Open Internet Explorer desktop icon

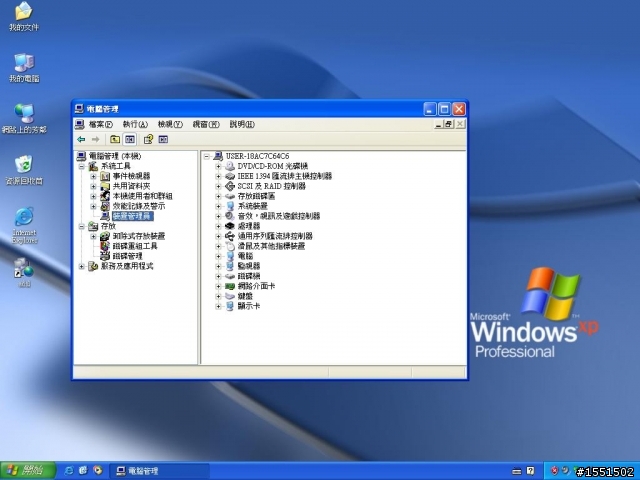coord(24,226)
